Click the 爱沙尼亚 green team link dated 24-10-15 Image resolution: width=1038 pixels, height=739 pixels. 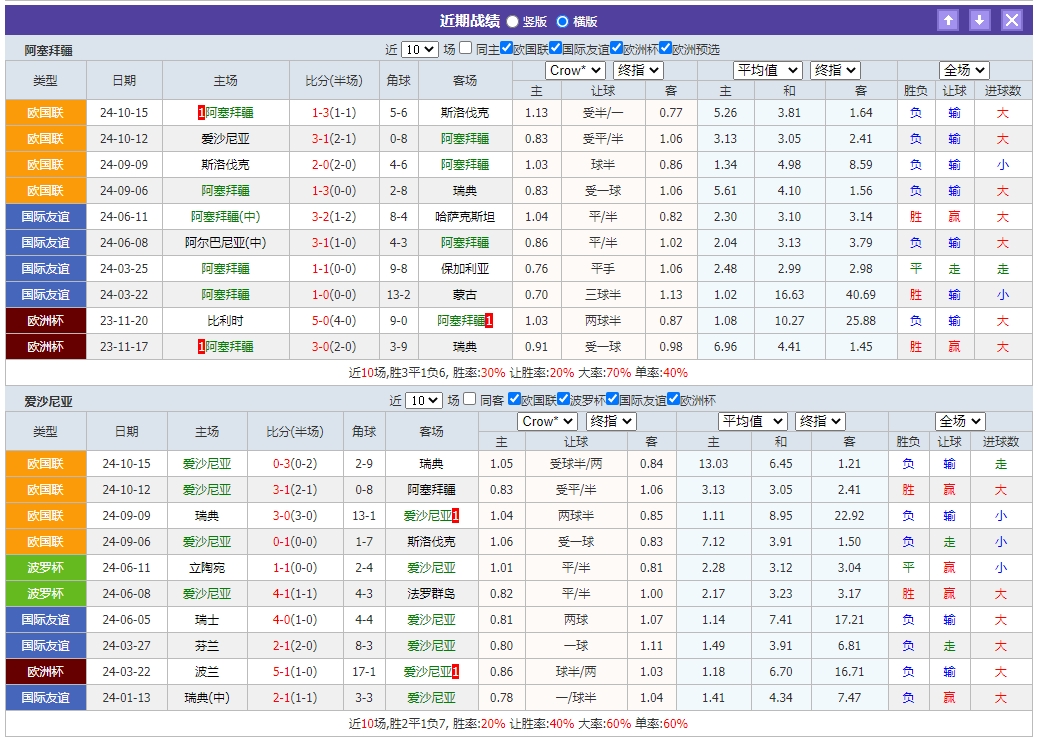204,464
